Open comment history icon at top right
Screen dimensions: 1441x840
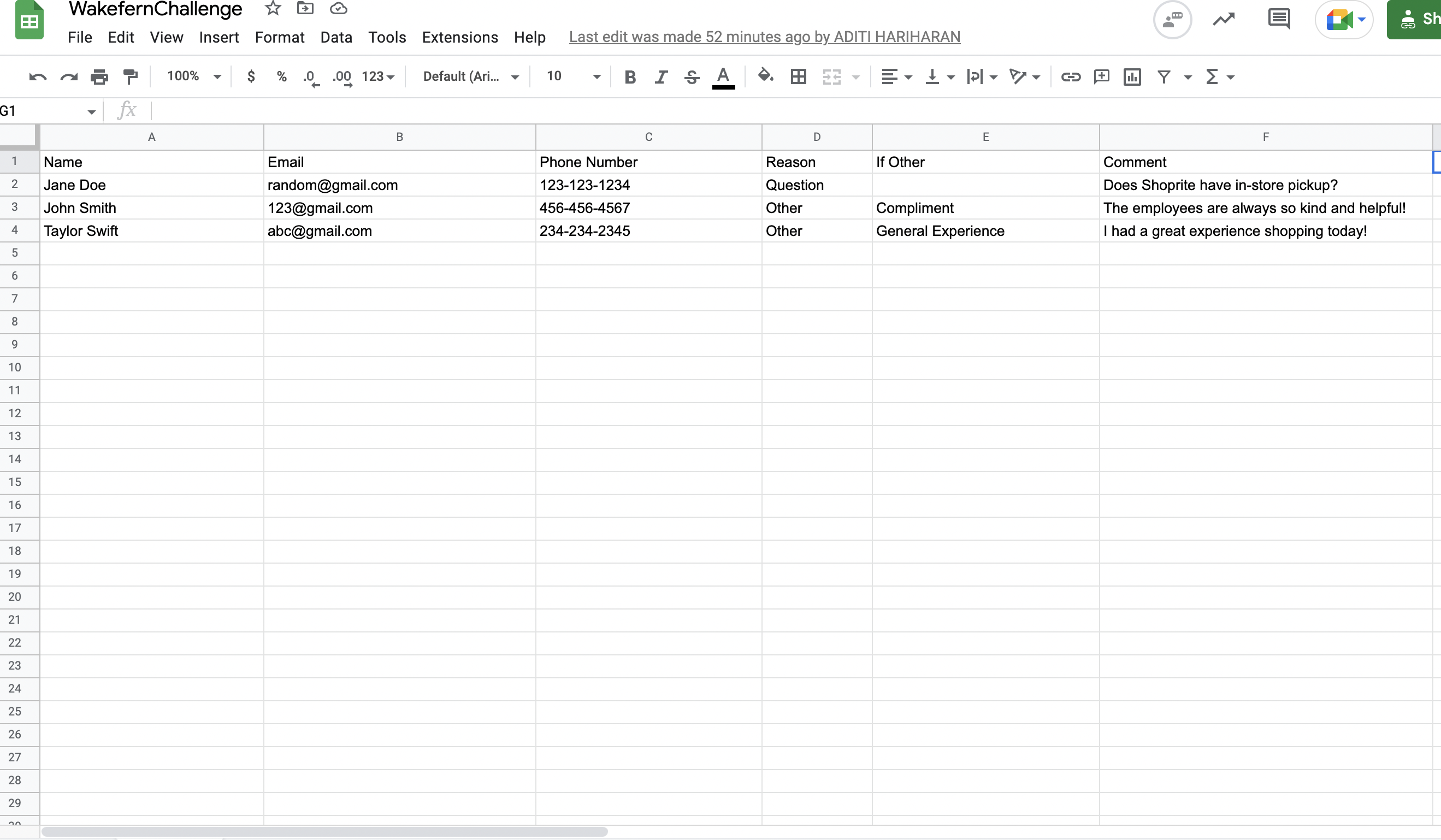coord(1279,20)
